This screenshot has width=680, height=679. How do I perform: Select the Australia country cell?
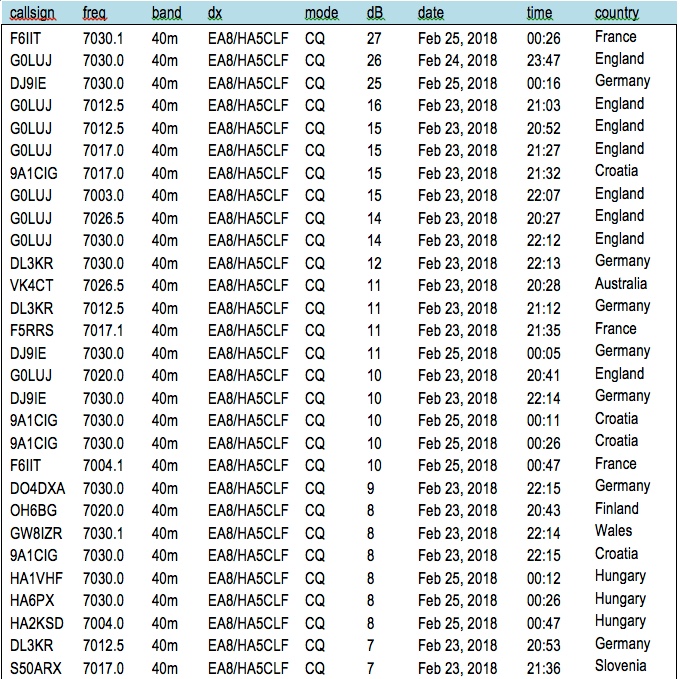621,284
